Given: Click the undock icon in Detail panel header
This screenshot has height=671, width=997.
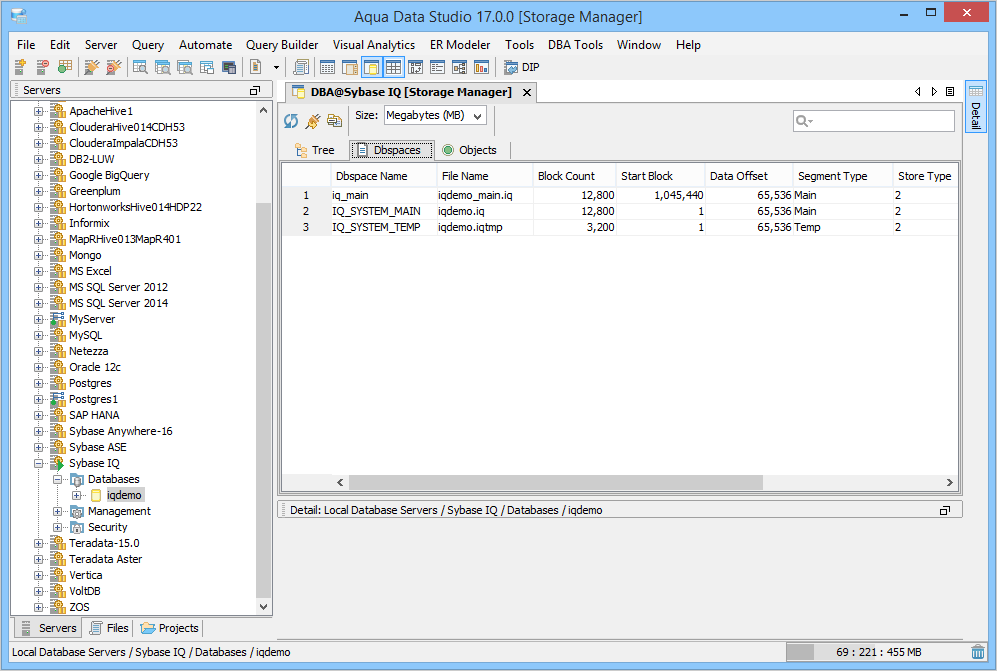Looking at the screenshot, I should (944, 510).
